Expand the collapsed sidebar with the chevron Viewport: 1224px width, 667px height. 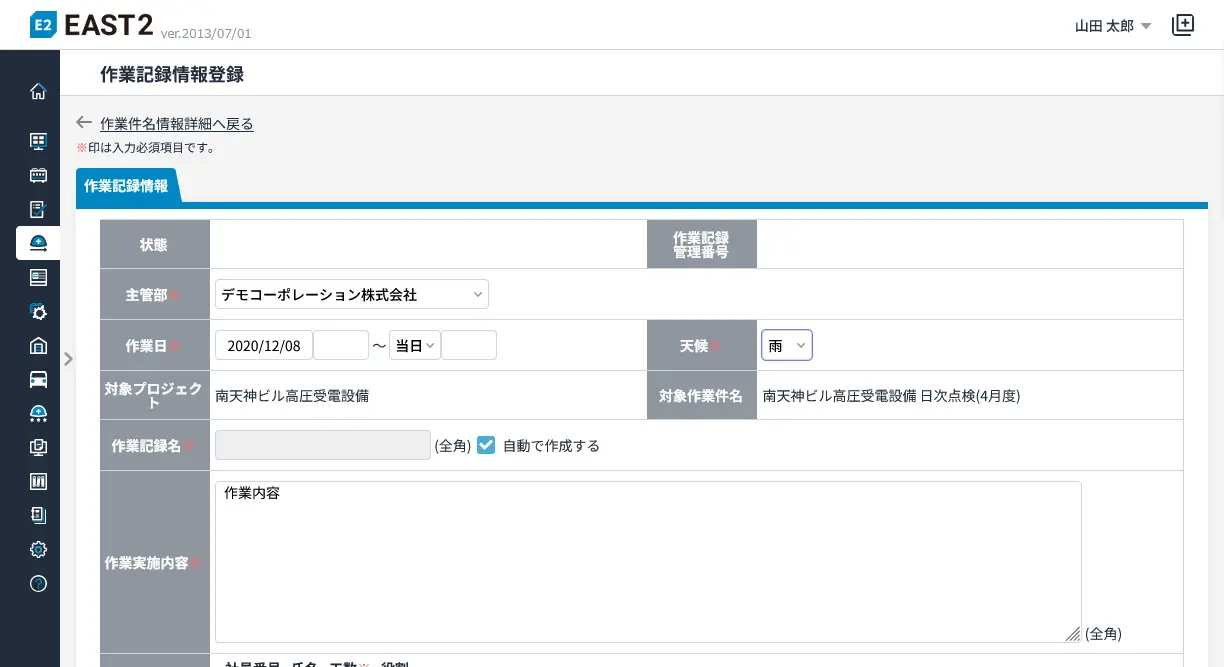[x=68, y=359]
